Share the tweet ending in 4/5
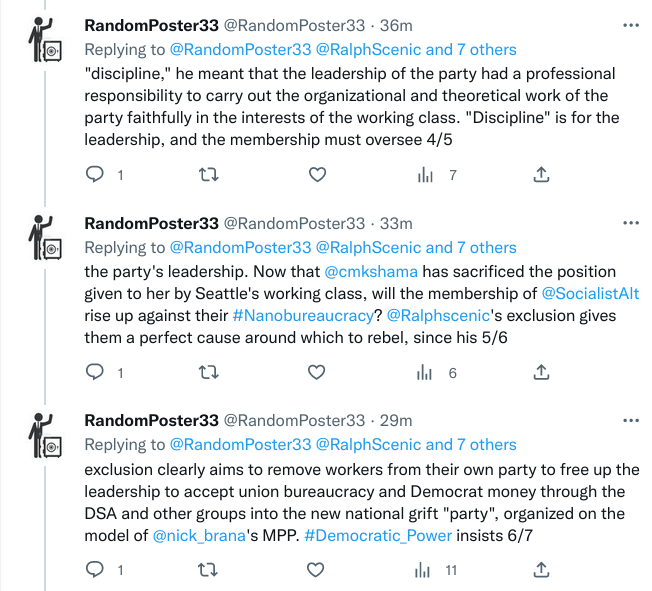Image resolution: width=652 pixels, height=591 pixels. tap(541, 175)
